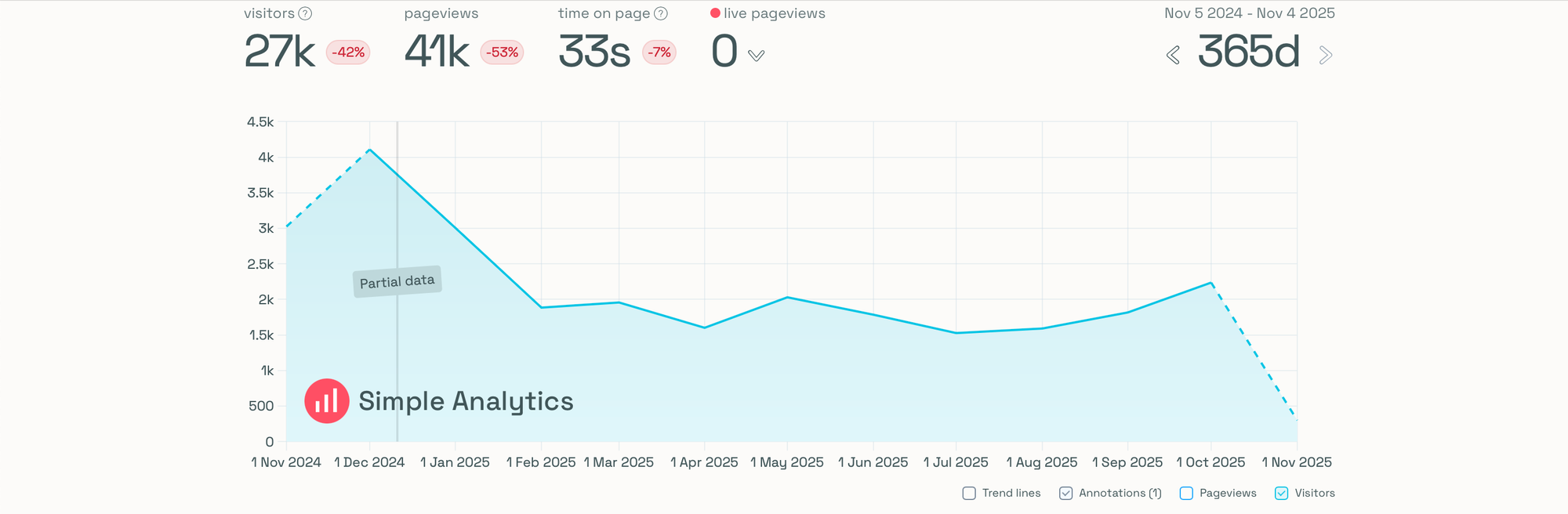Click the Simple Analytics logo icon
Viewport: 1568px width, 514px height.
coord(326,401)
